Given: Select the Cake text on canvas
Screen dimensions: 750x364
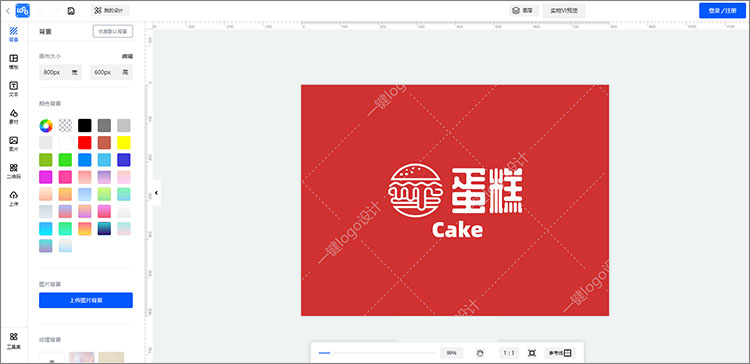Looking at the screenshot, I should [x=457, y=230].
